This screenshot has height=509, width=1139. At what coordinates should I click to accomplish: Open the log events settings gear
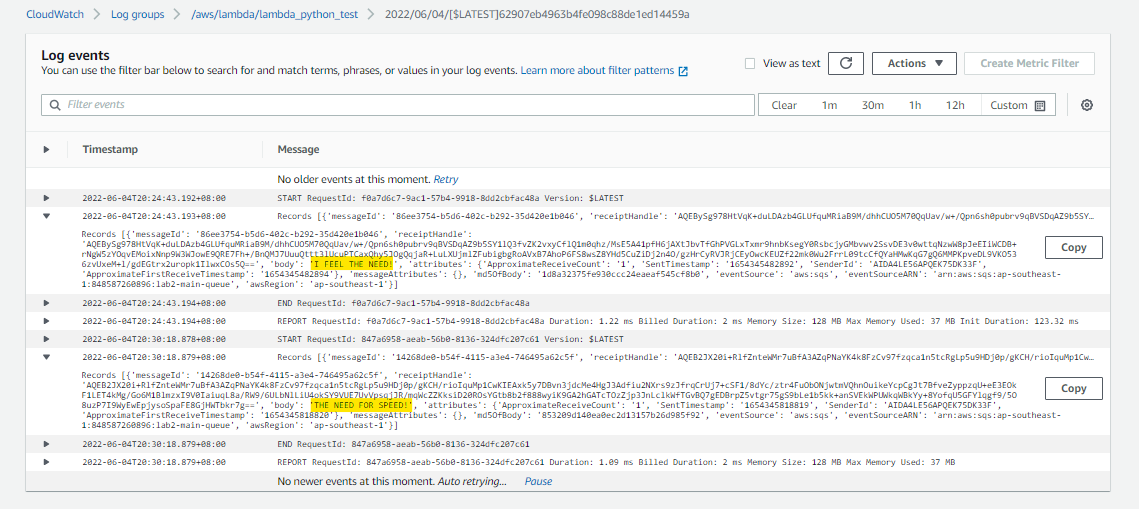coord(1087,105)
